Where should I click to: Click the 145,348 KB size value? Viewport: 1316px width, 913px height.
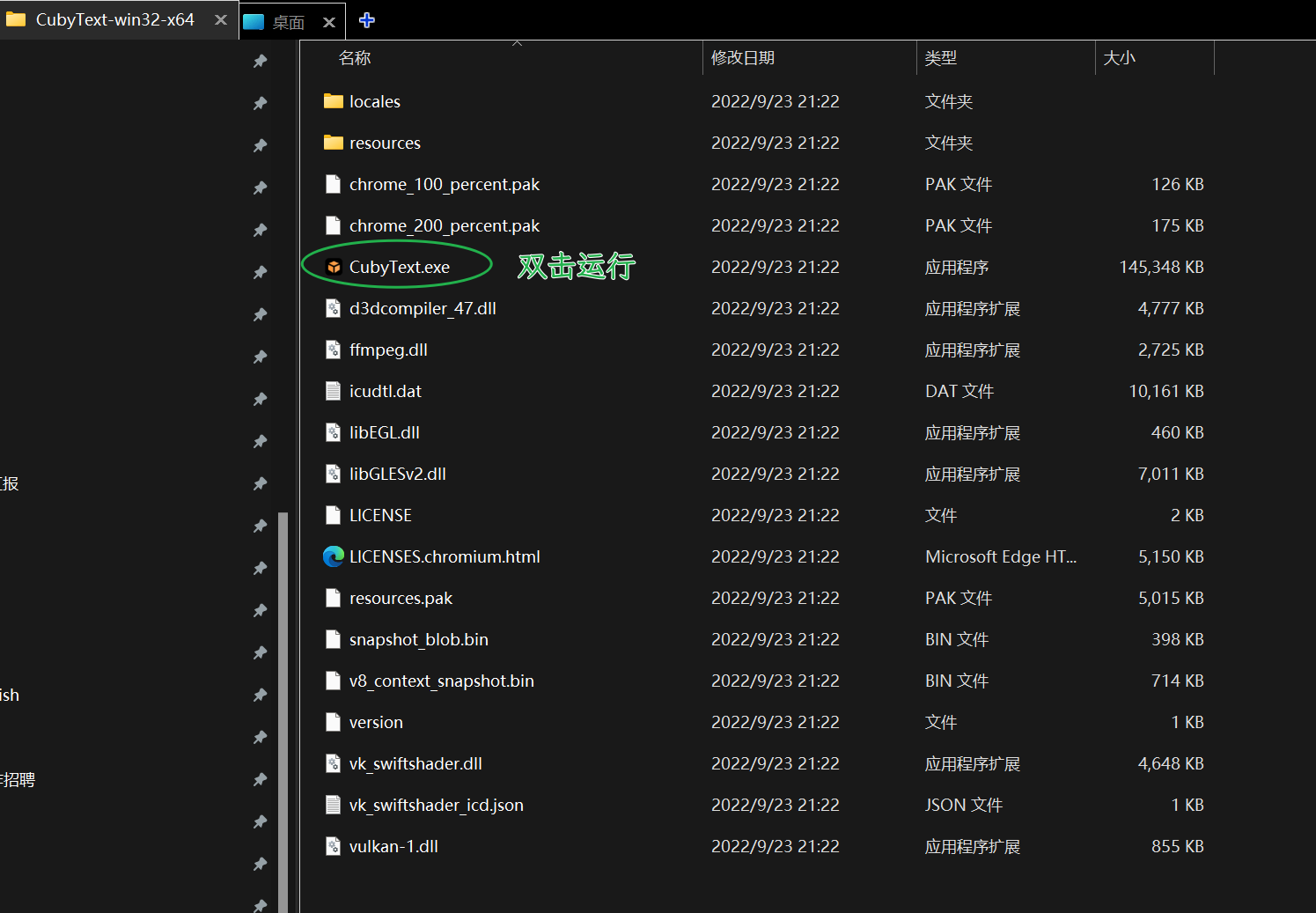tap(1161, 267)
